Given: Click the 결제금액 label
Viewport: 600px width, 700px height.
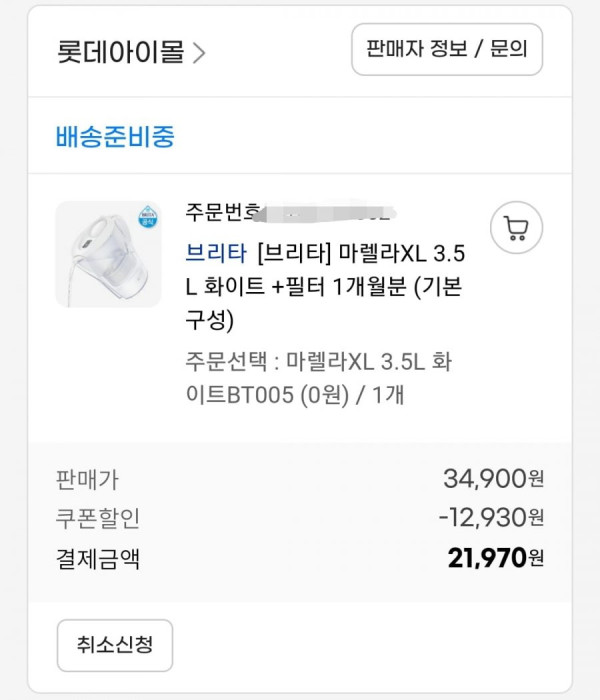Looking at the screenshot, I should click(x=98, y=558).
